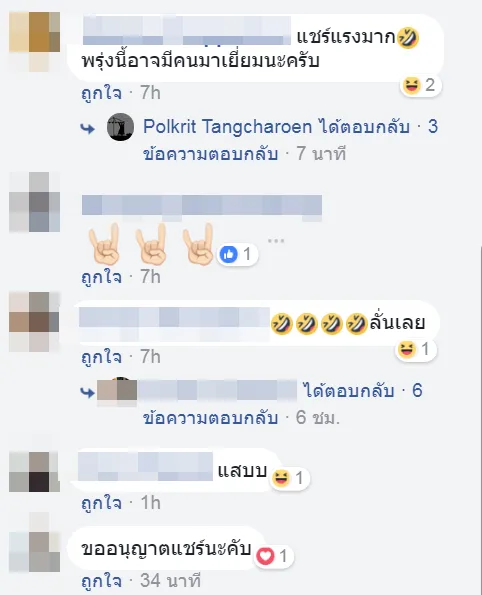
Task: Open the top commenter's blurred avatar
Action: click(x=35, y=42)
